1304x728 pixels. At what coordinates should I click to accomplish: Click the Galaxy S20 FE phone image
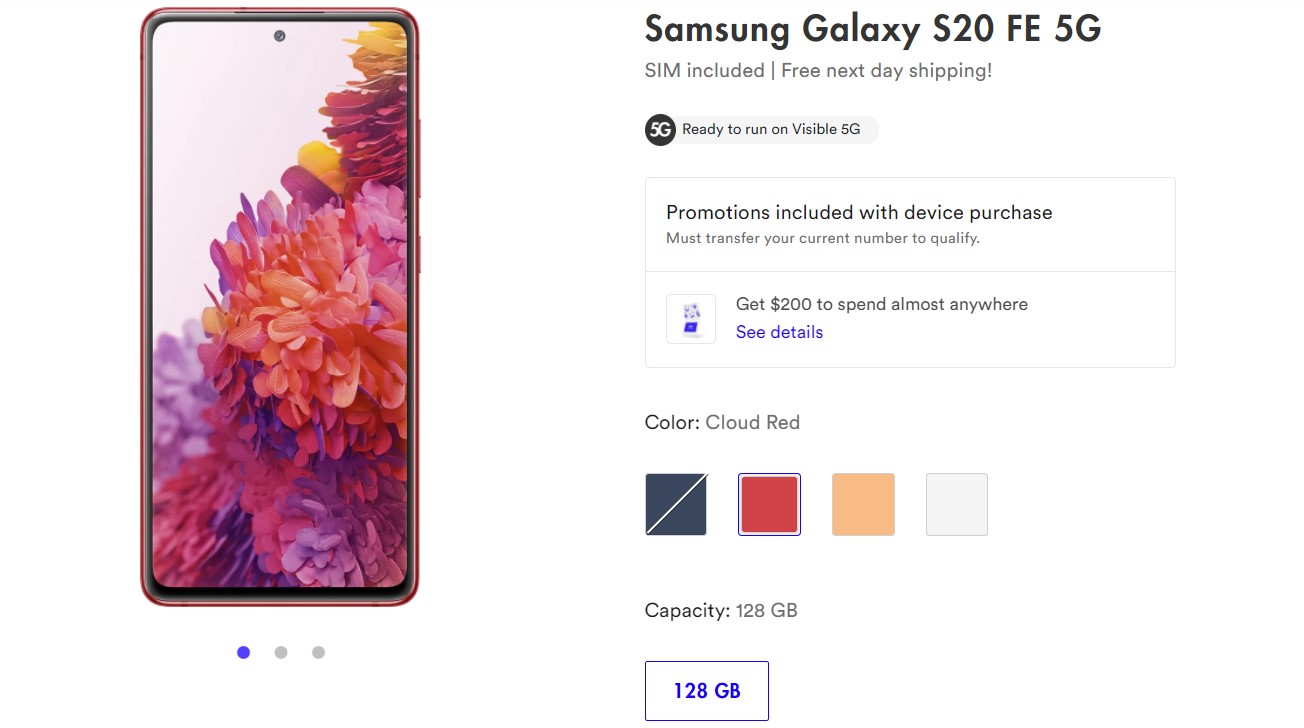(x=279, y=306)
